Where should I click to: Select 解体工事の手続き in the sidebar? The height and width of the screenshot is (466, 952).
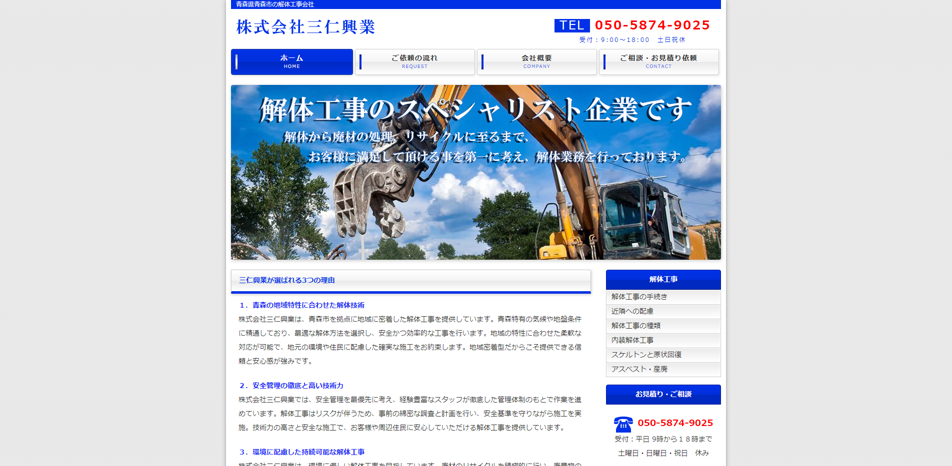(x=640, y=297)
